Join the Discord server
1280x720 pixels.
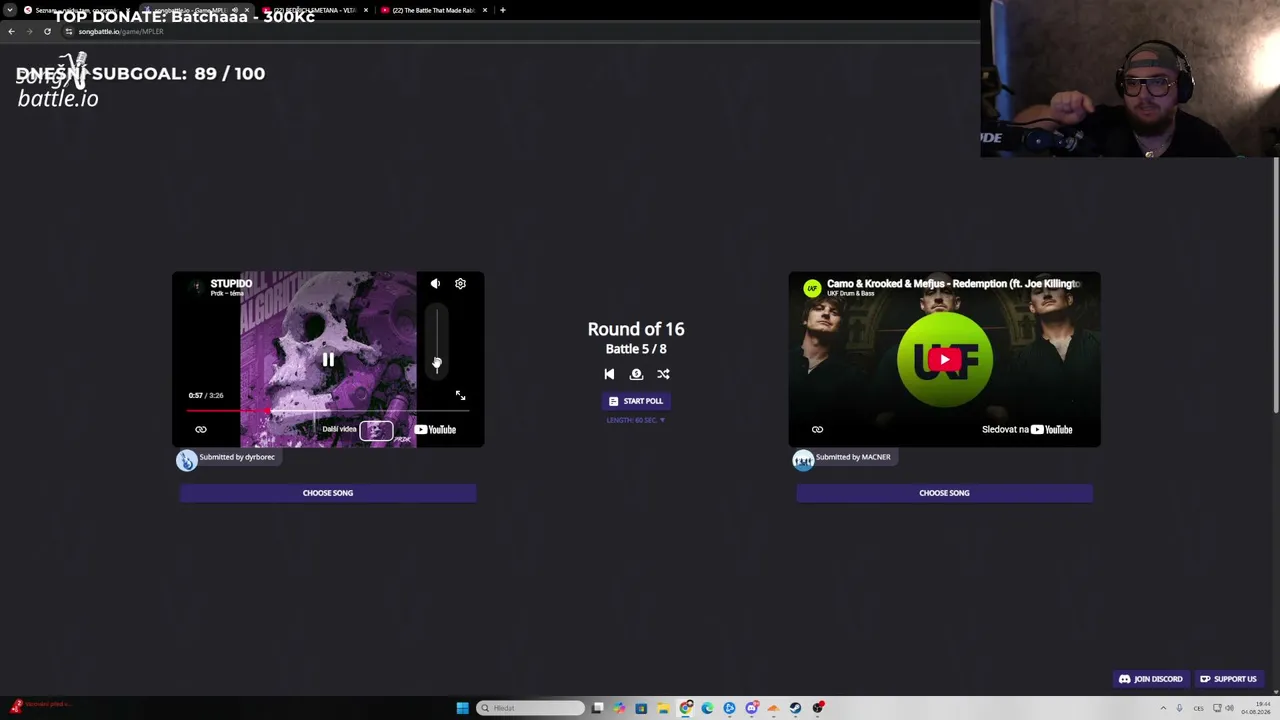(1151, 679)
